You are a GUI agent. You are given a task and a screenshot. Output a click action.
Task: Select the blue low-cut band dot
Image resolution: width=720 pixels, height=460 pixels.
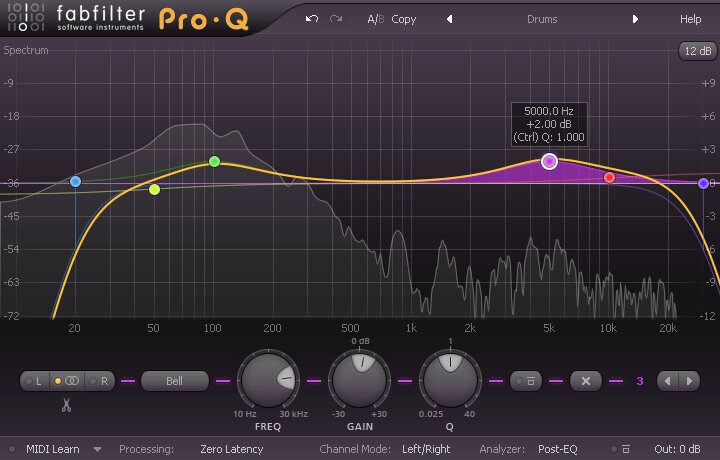pos(75,181)
